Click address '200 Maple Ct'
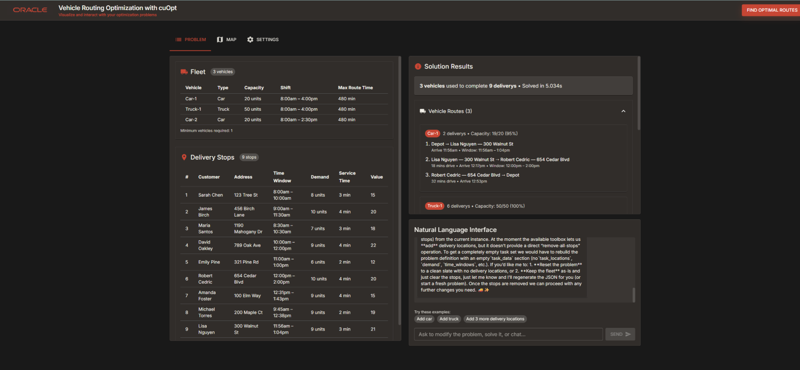 pos(248,312)
